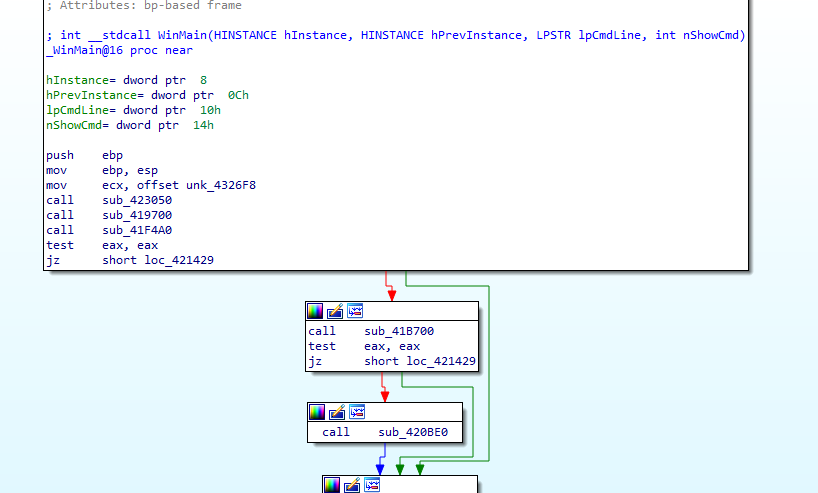Image resolution: width=818 pixels, height=493 pixels.
Task: Select the lpCmdLine= dword ptr 10h line
Action: 134,111
